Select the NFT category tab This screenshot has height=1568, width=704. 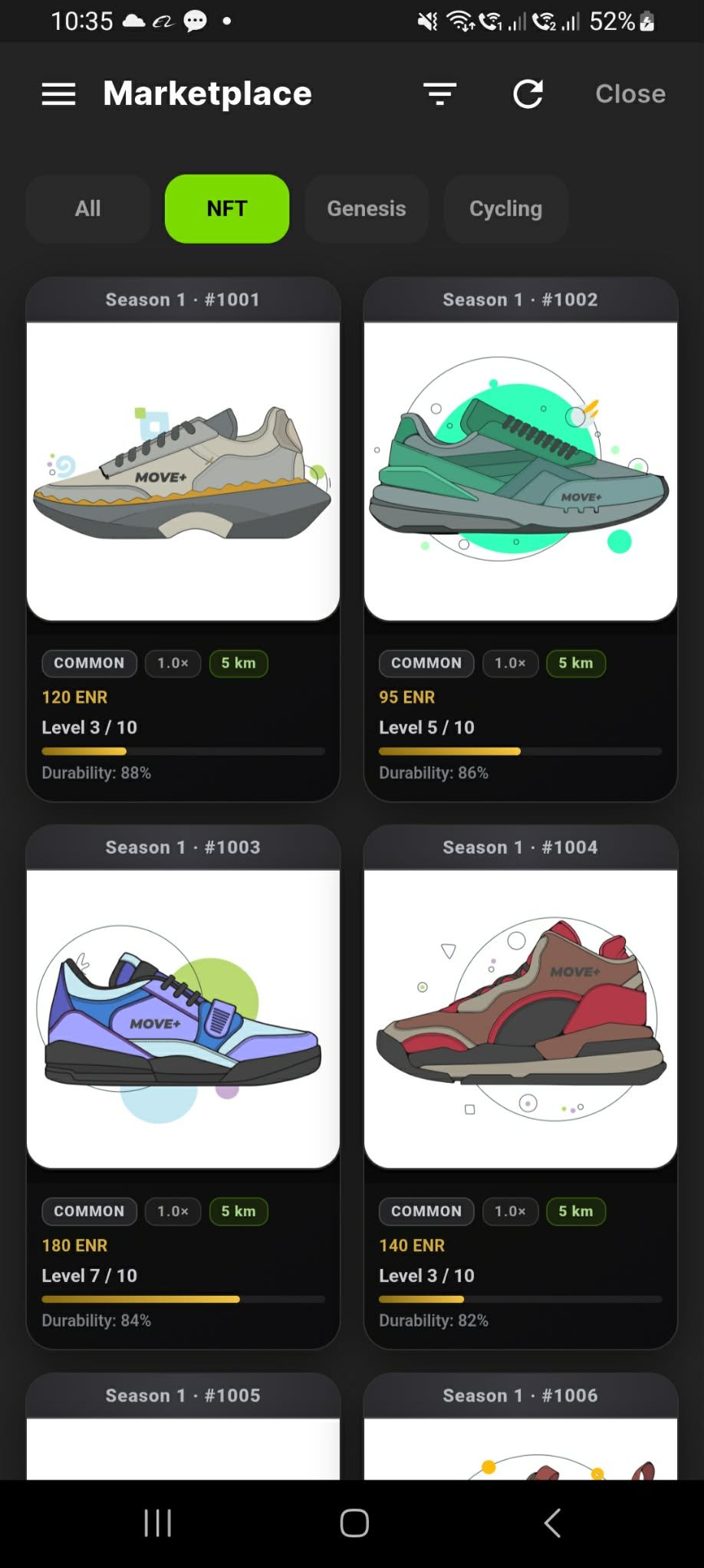(x=227, y=208)
